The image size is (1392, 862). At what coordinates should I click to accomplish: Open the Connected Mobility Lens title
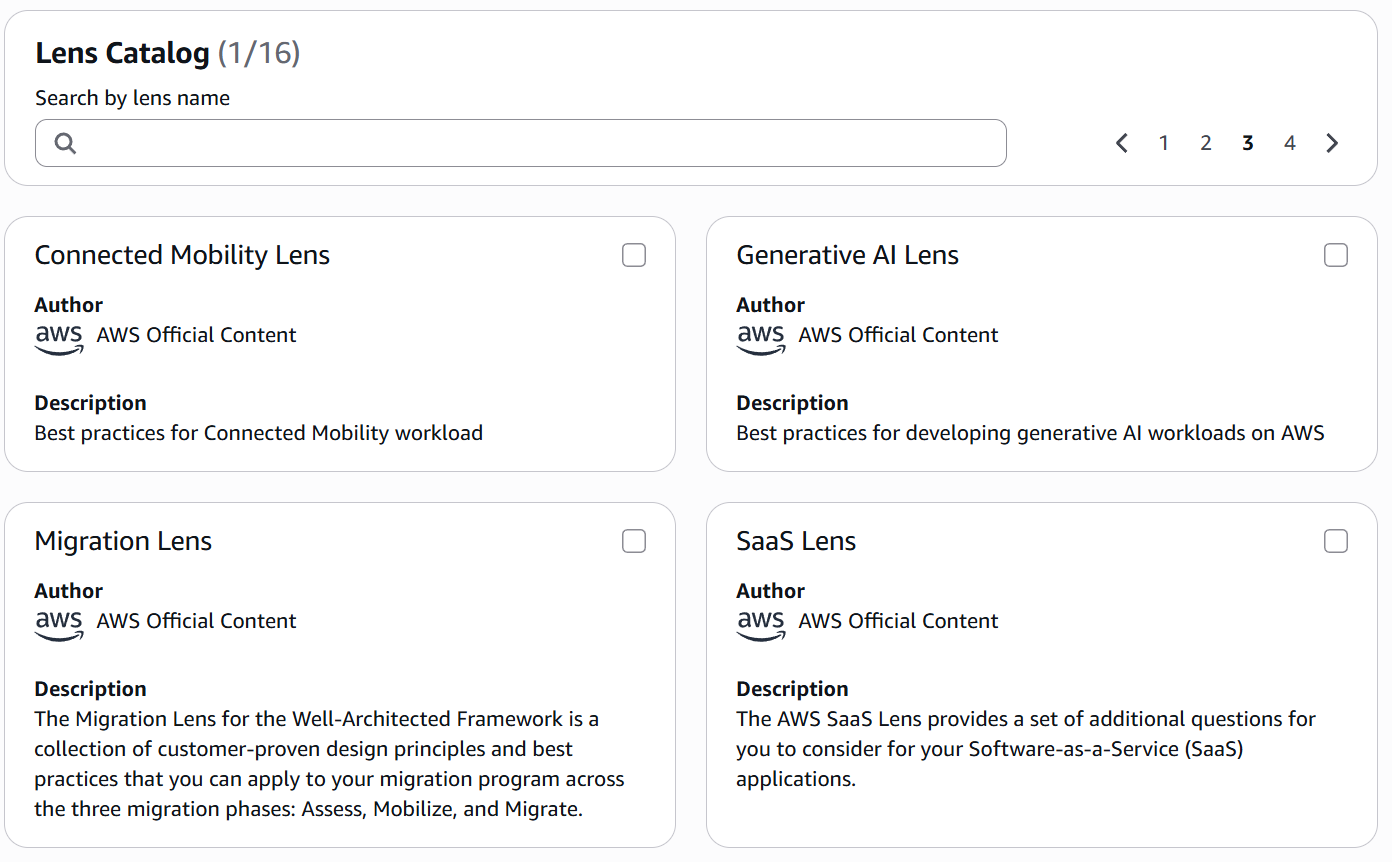[182, 255]
